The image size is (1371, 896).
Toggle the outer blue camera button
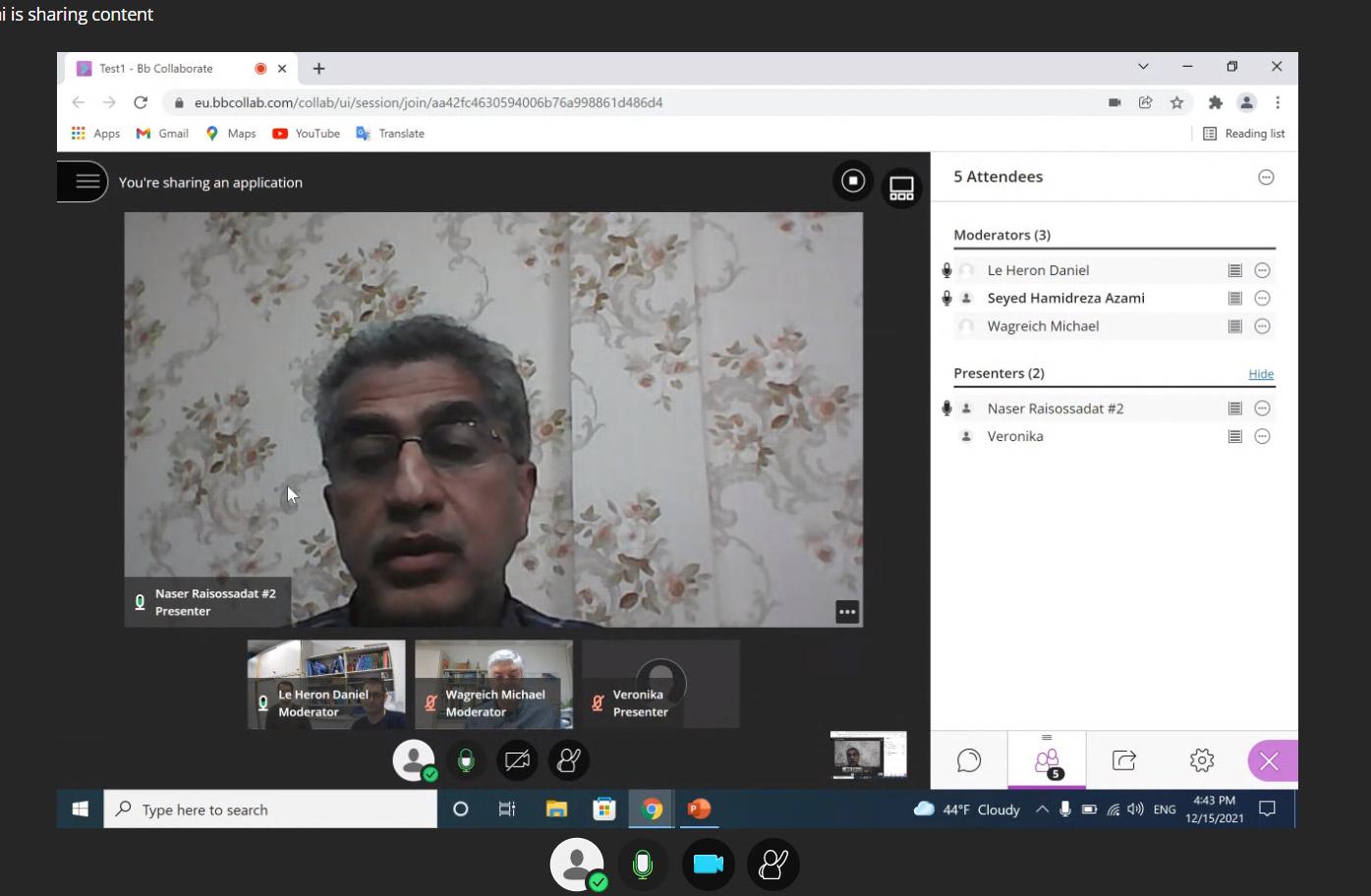click(x=708, y=865)
